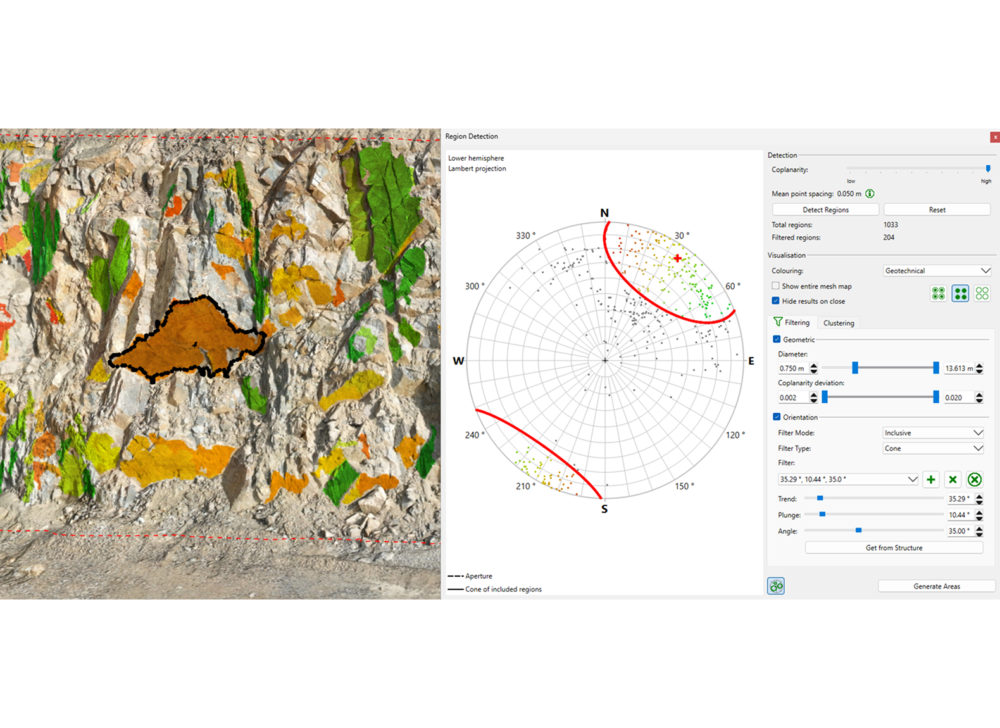This screenshot has height=728, width=1000.
Task: Click the Filtered regions value 204
Action: (x=889, y=238)
